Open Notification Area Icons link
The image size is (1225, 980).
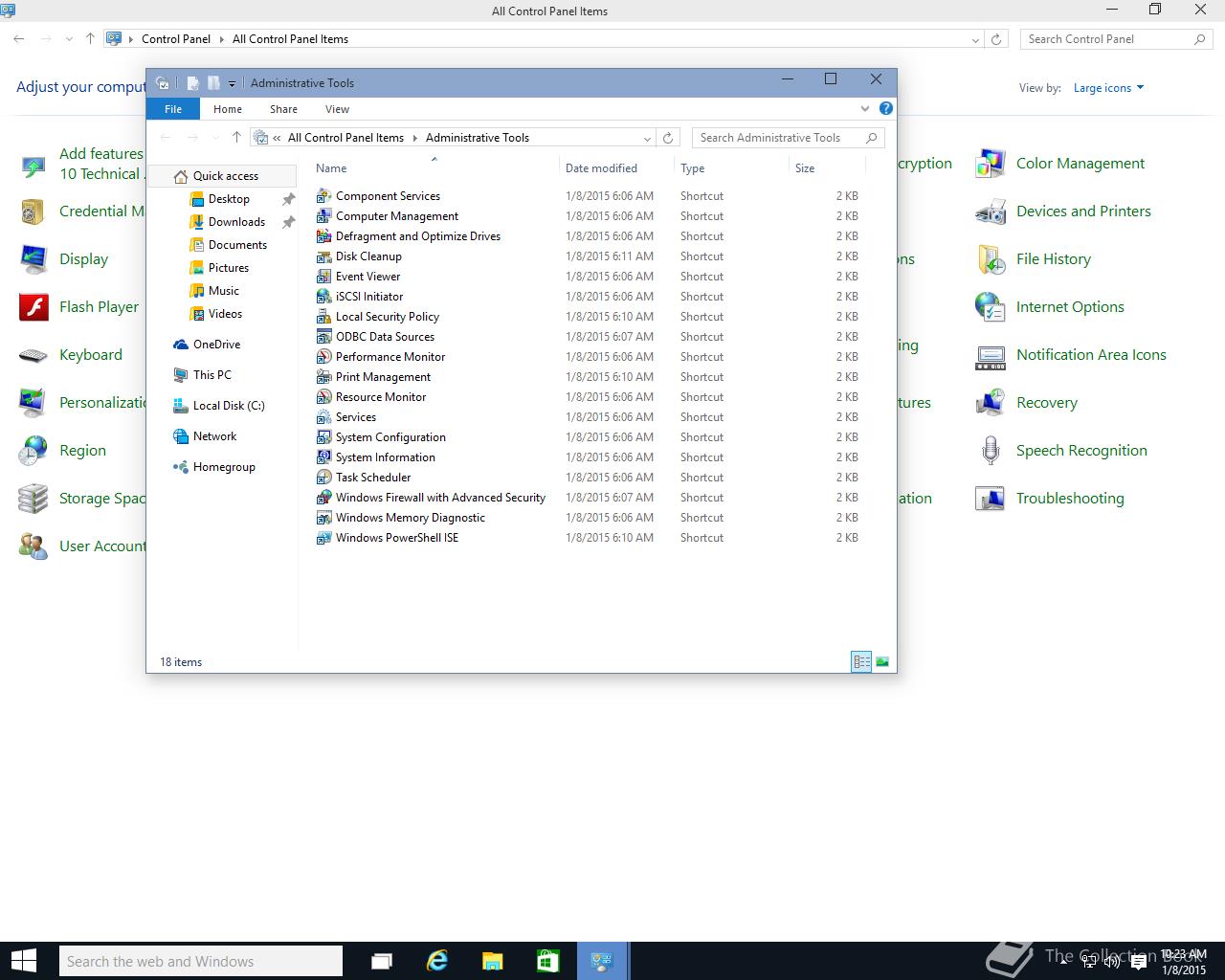coord(1091,355)
